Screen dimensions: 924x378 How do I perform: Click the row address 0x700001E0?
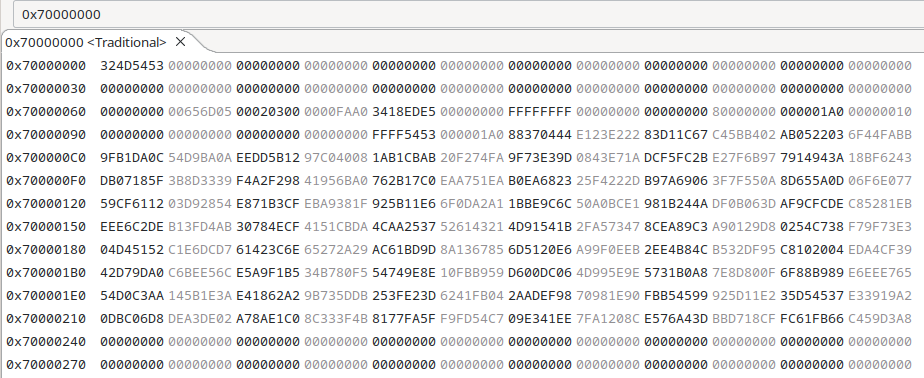tap(46, 295)
